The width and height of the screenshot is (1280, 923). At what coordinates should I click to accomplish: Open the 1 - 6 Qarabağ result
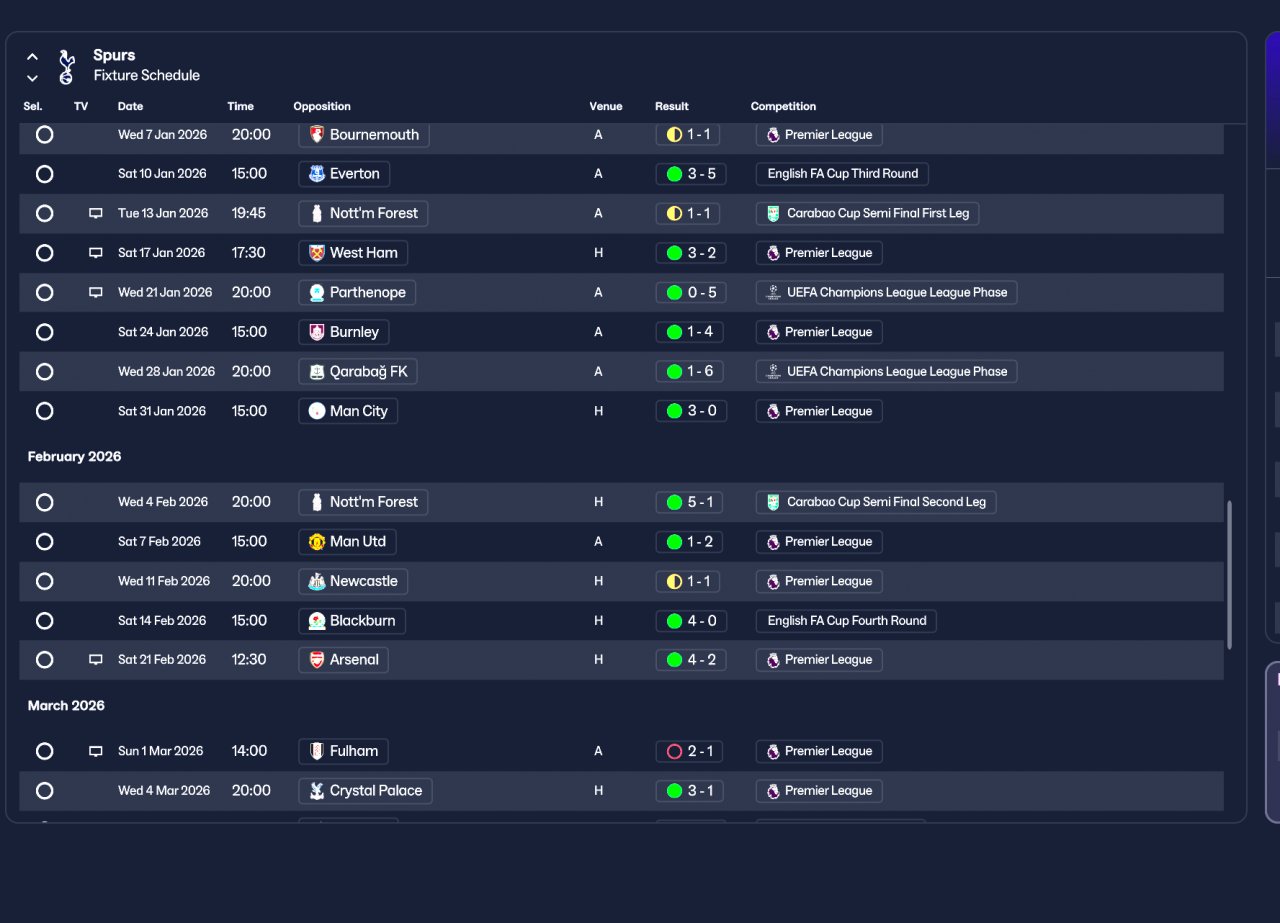tap(691, 372)
